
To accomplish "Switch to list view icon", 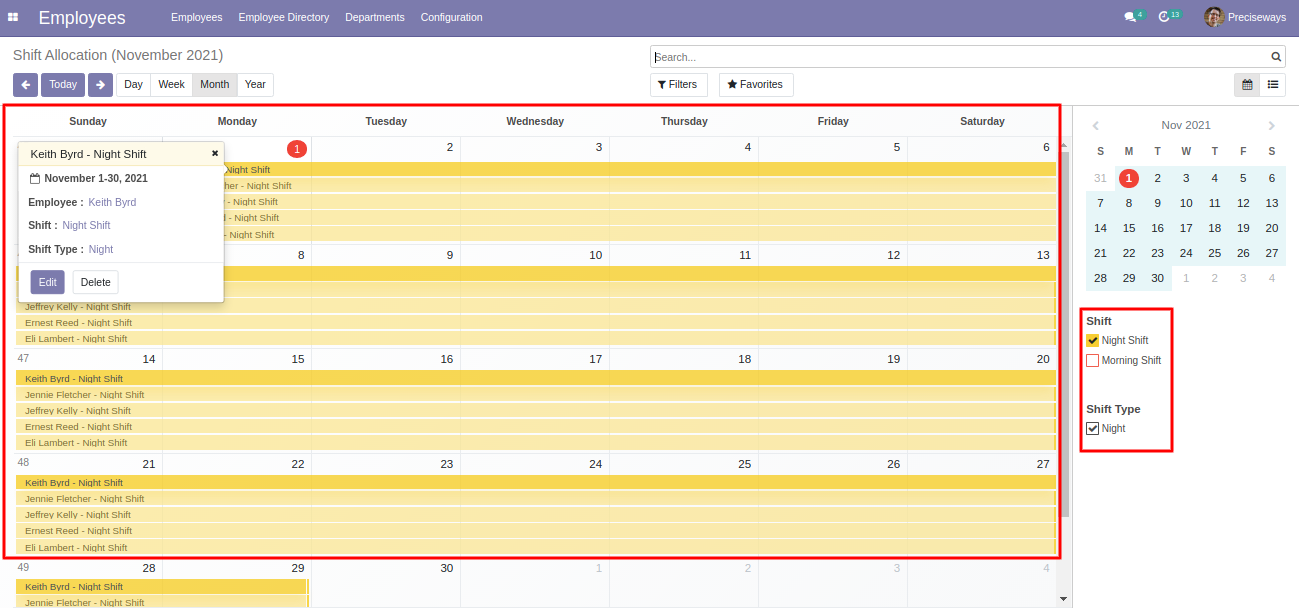I will 1273,85.
